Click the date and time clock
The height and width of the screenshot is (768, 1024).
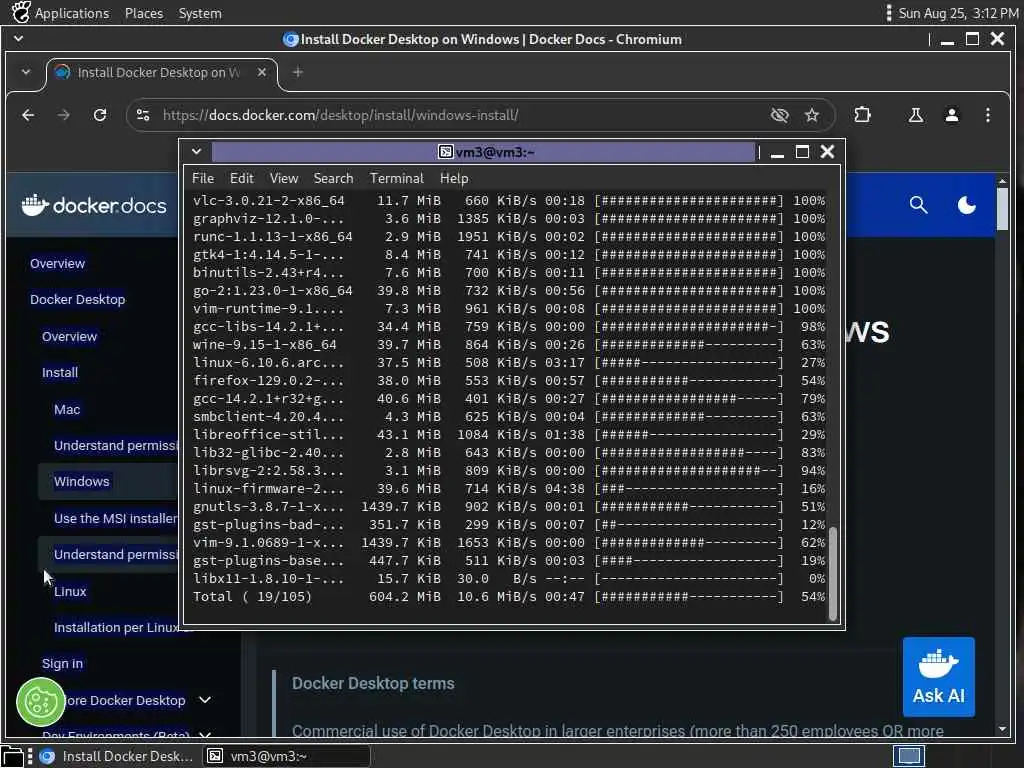coord(958,13)
